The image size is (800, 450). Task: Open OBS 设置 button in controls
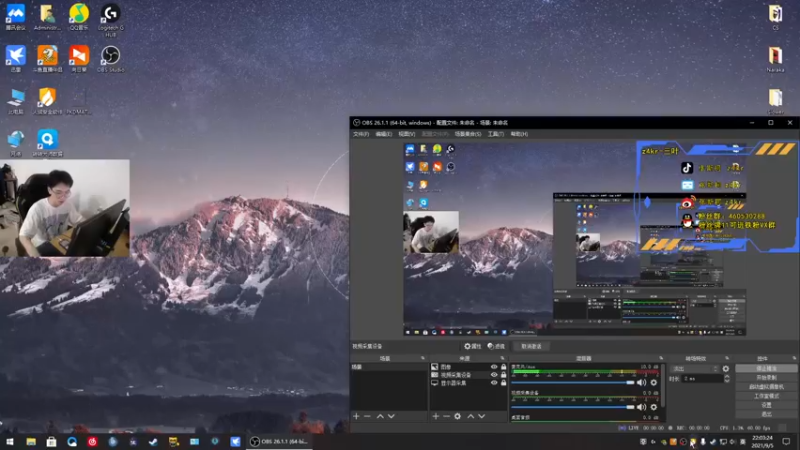pos(766,405)
